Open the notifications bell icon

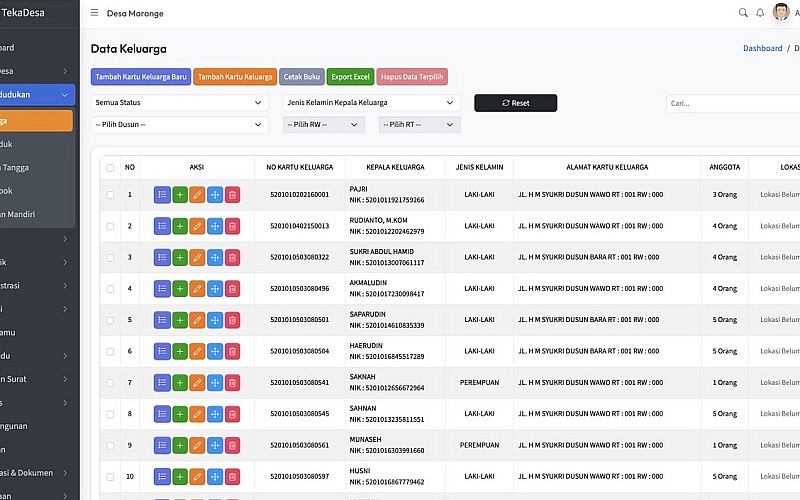(x=760, y=13)
